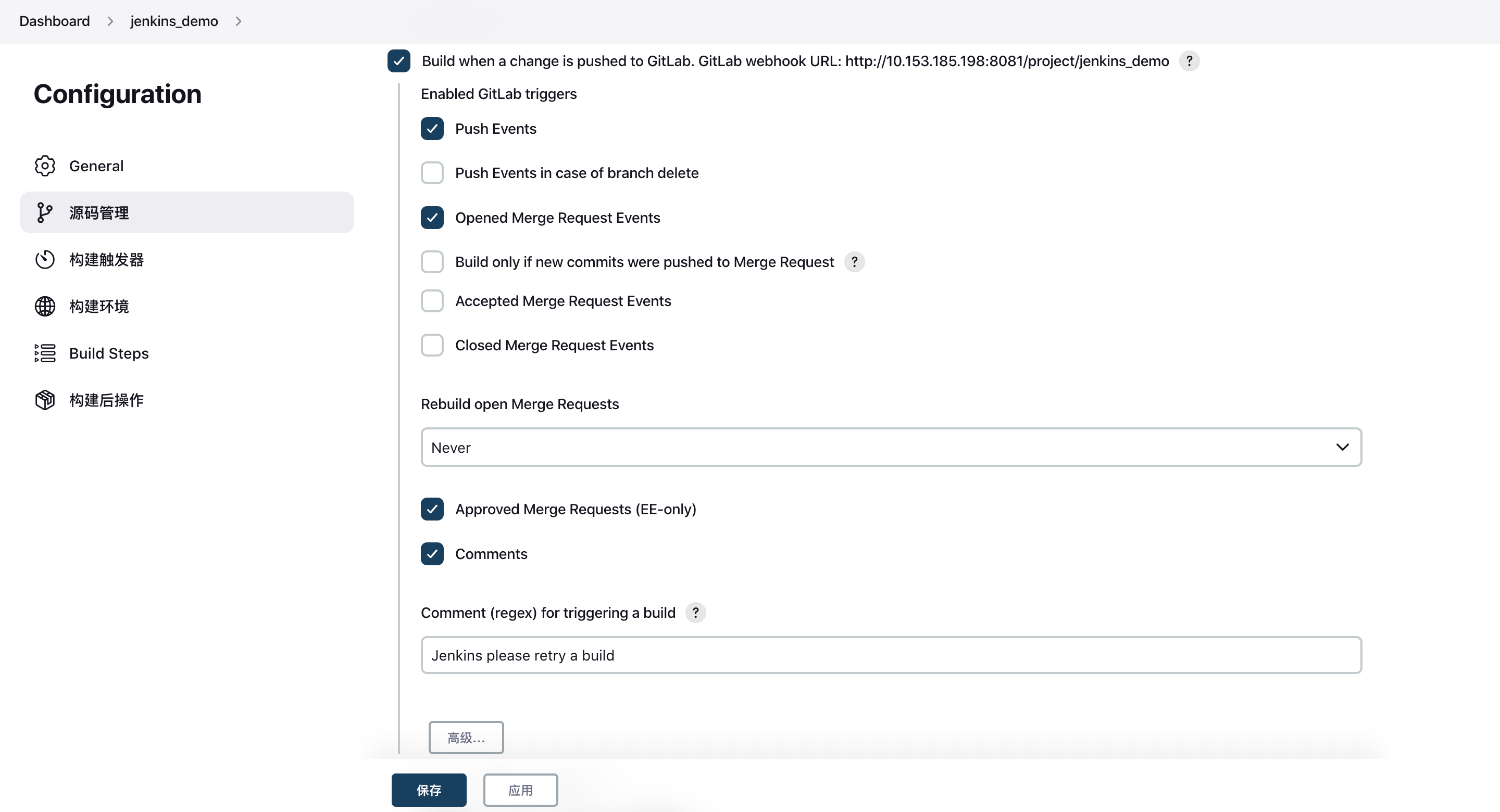Go to Build Steps section
Viewport: 1500px width, 812px height.
(x=187, y=353)
